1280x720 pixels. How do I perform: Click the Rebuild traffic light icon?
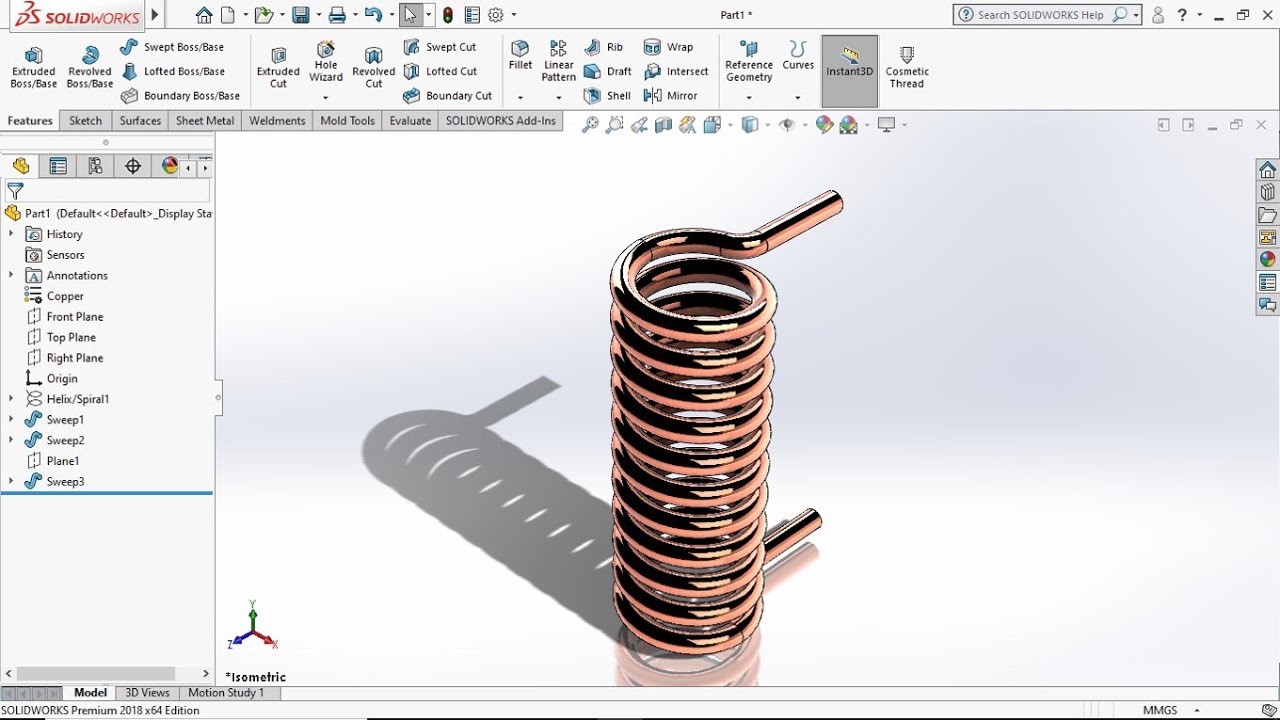pyautogui.click(x=447, y=15)
